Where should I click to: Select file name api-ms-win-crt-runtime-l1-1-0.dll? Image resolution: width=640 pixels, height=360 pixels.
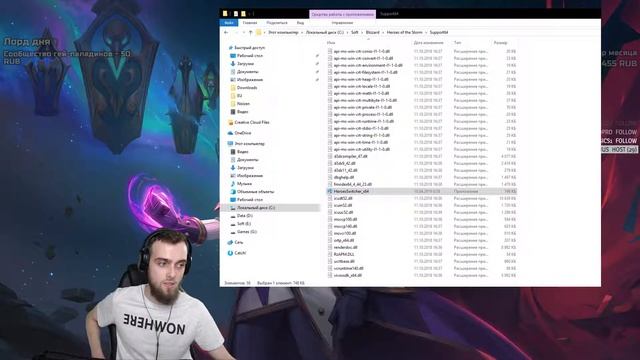point(364,121)
